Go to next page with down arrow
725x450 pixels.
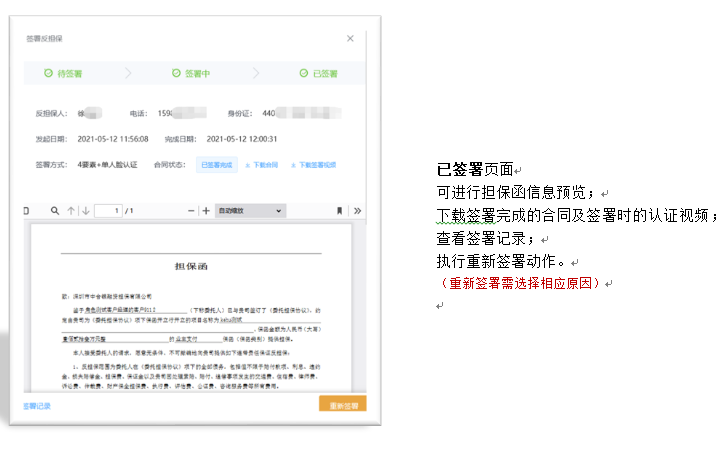[x=86, y=211]
